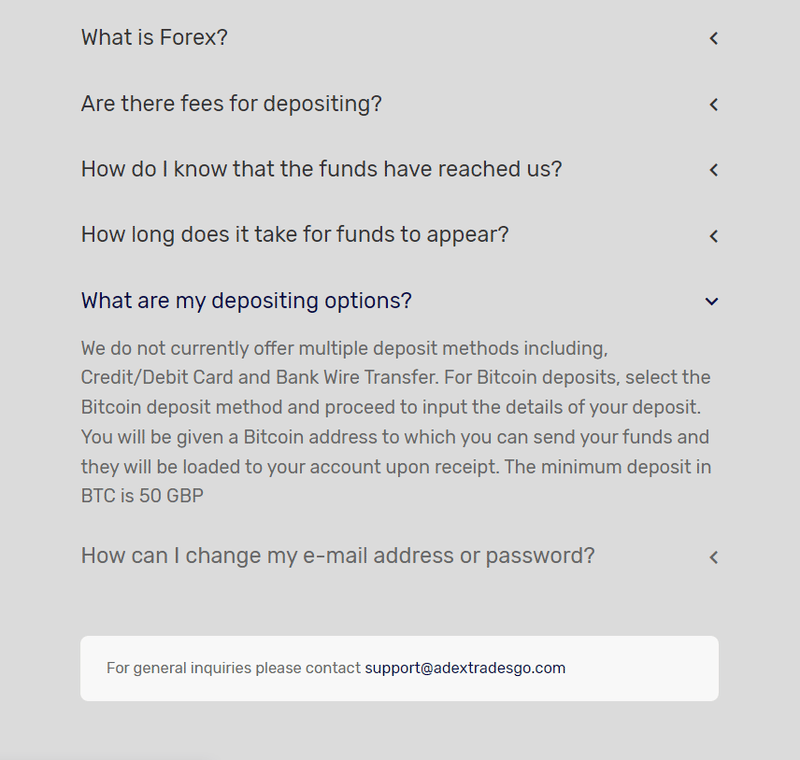
Task: Click the depositing options answer paragraph
Action: point(396,422)
